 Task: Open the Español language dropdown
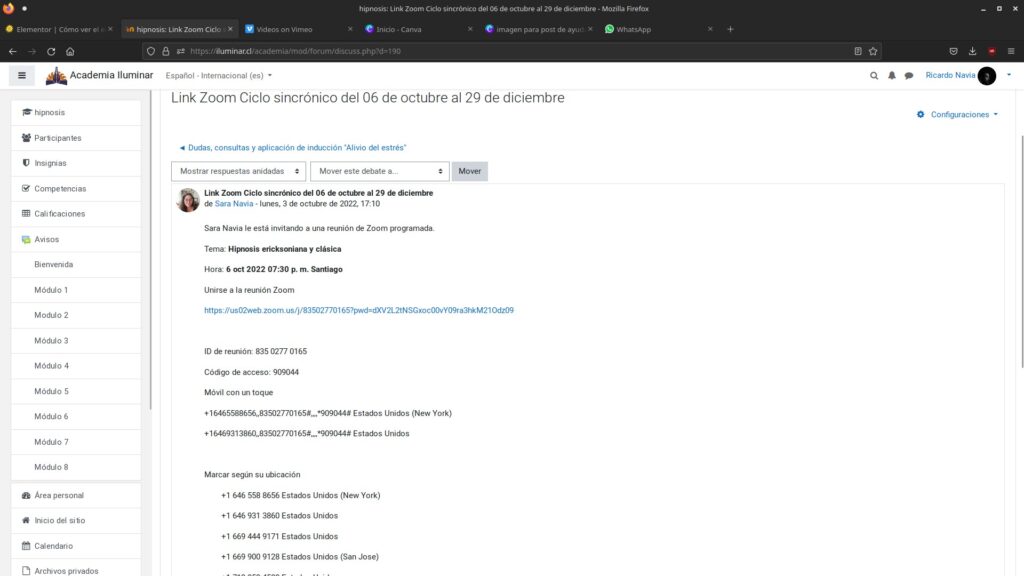219,76
